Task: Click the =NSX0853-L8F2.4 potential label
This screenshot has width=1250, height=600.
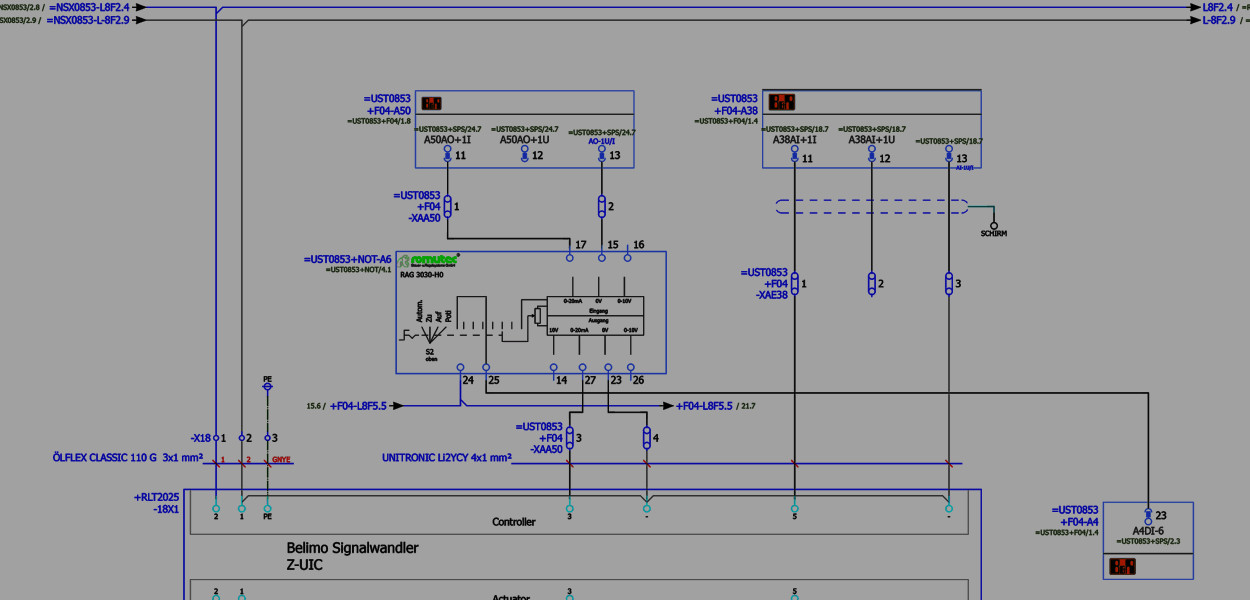Action: coord(88,7)
